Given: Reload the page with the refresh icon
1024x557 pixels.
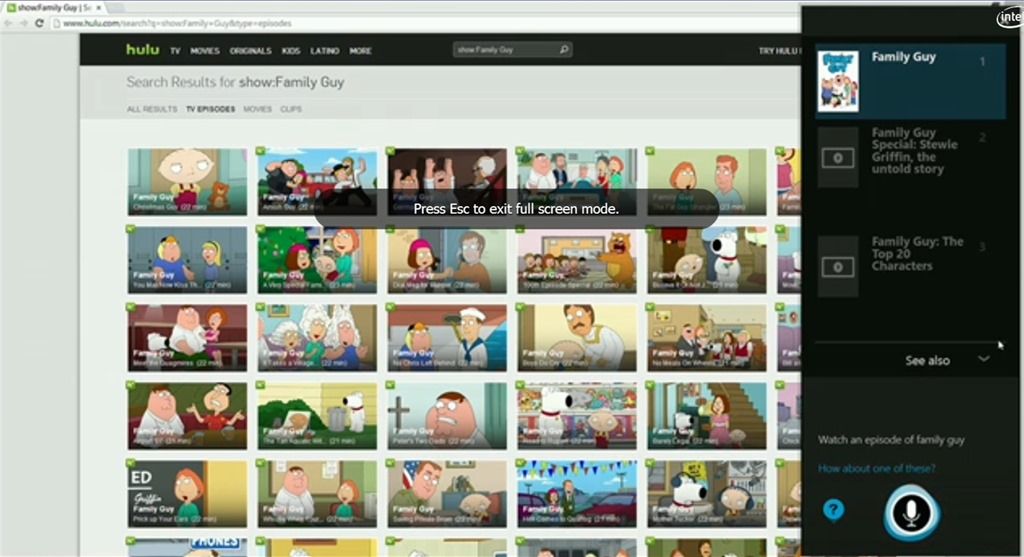Looking at the screenshot, I should point(39,23).
